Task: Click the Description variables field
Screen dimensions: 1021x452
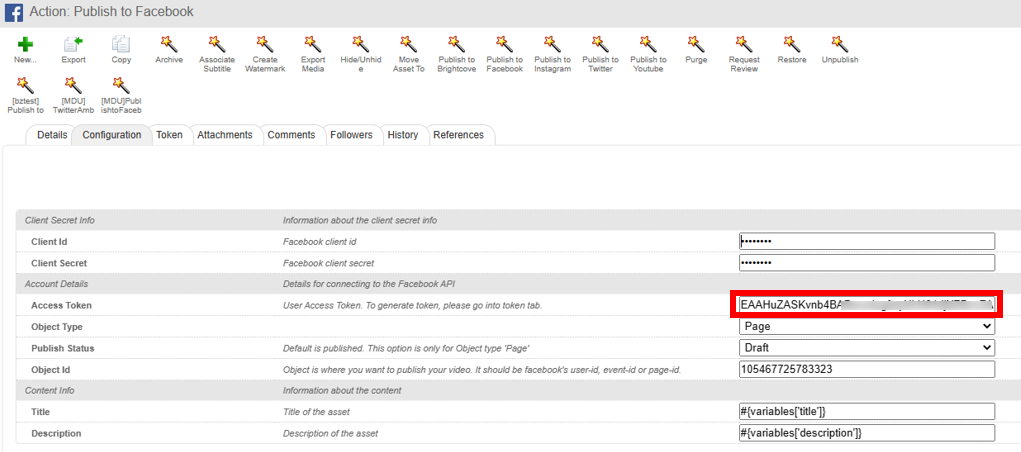Action: tap(867, 432)
